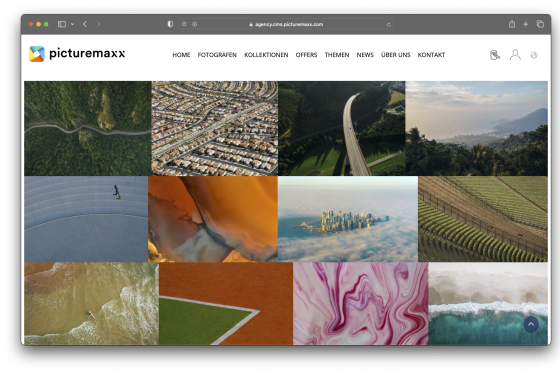This screenshot has height=373, width=560.
Task: Open the OFFERS menu item
Action: click(x=306, y=55)
